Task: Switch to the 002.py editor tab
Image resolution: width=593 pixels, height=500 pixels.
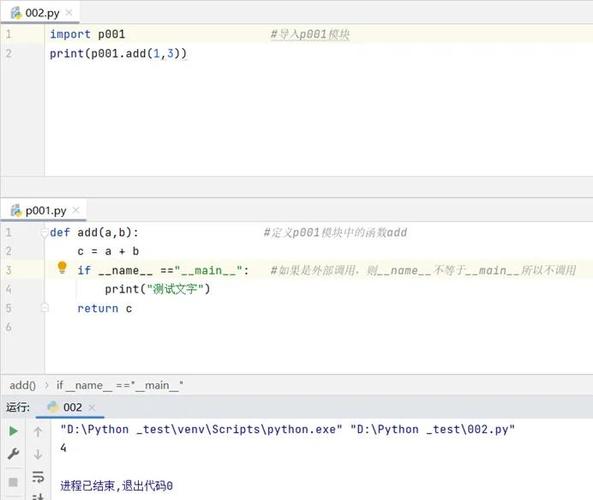Action: click(x=40, y=13)
